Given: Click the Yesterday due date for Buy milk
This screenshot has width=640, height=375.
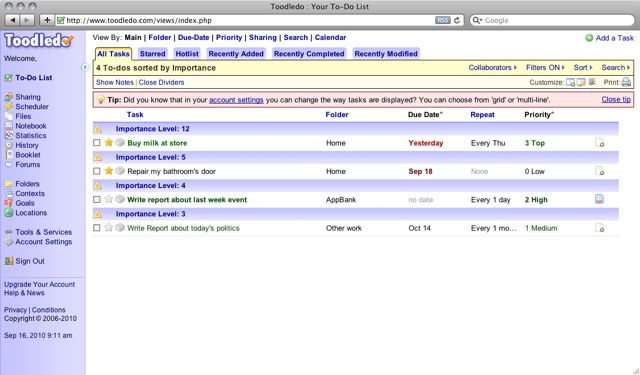Looking at the screenshot, I should tap(426, 143).
